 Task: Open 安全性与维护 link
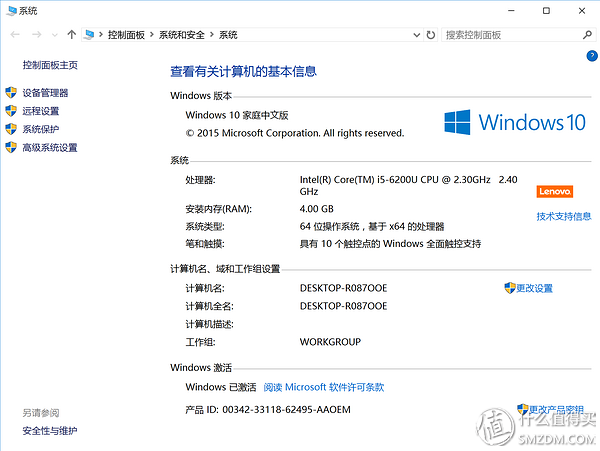coord(50,431)
